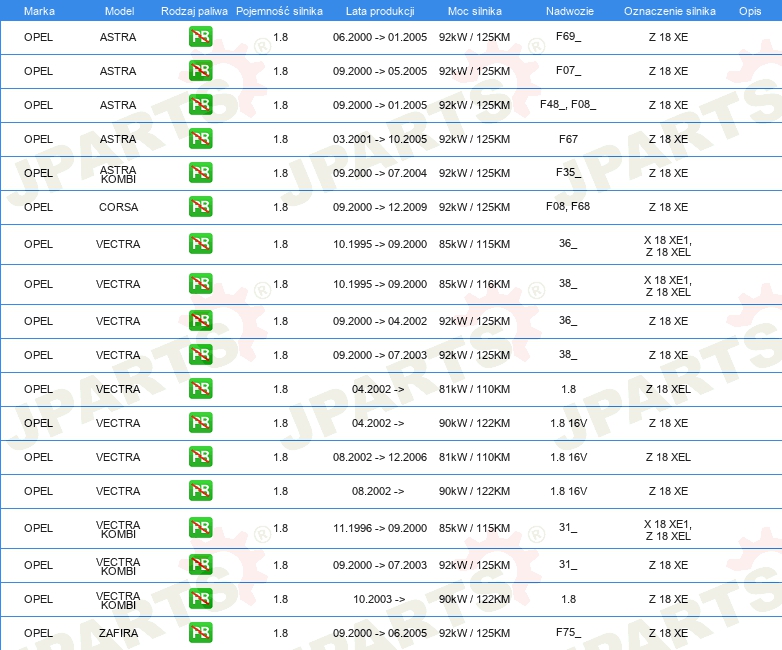This screenshot has width=782, height=650.
Task: Click the '06.2000 -> 01.2005' production years cell
Action: pos(380,37)
